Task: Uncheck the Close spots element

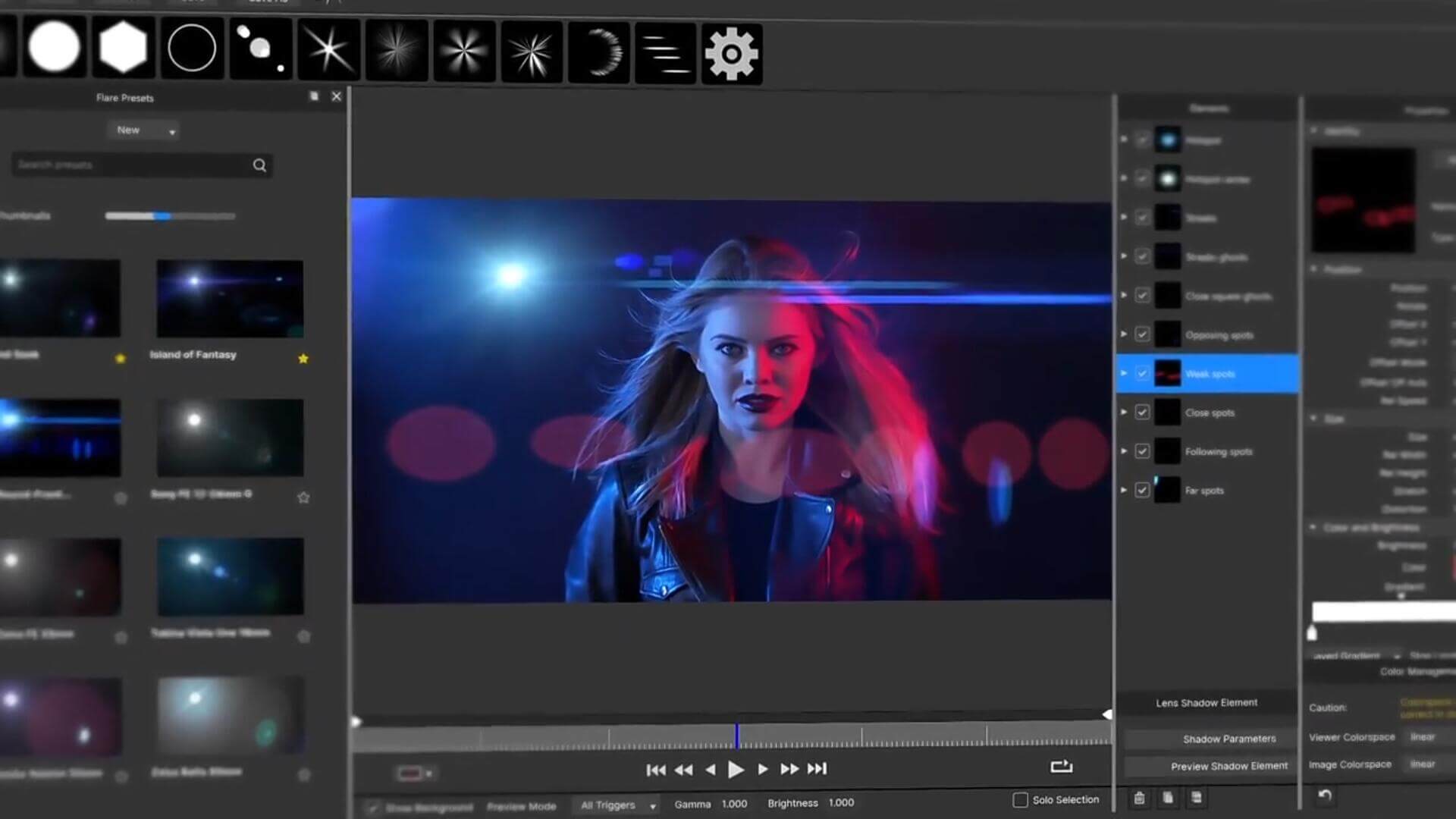Action: (x=1142, y=413)
